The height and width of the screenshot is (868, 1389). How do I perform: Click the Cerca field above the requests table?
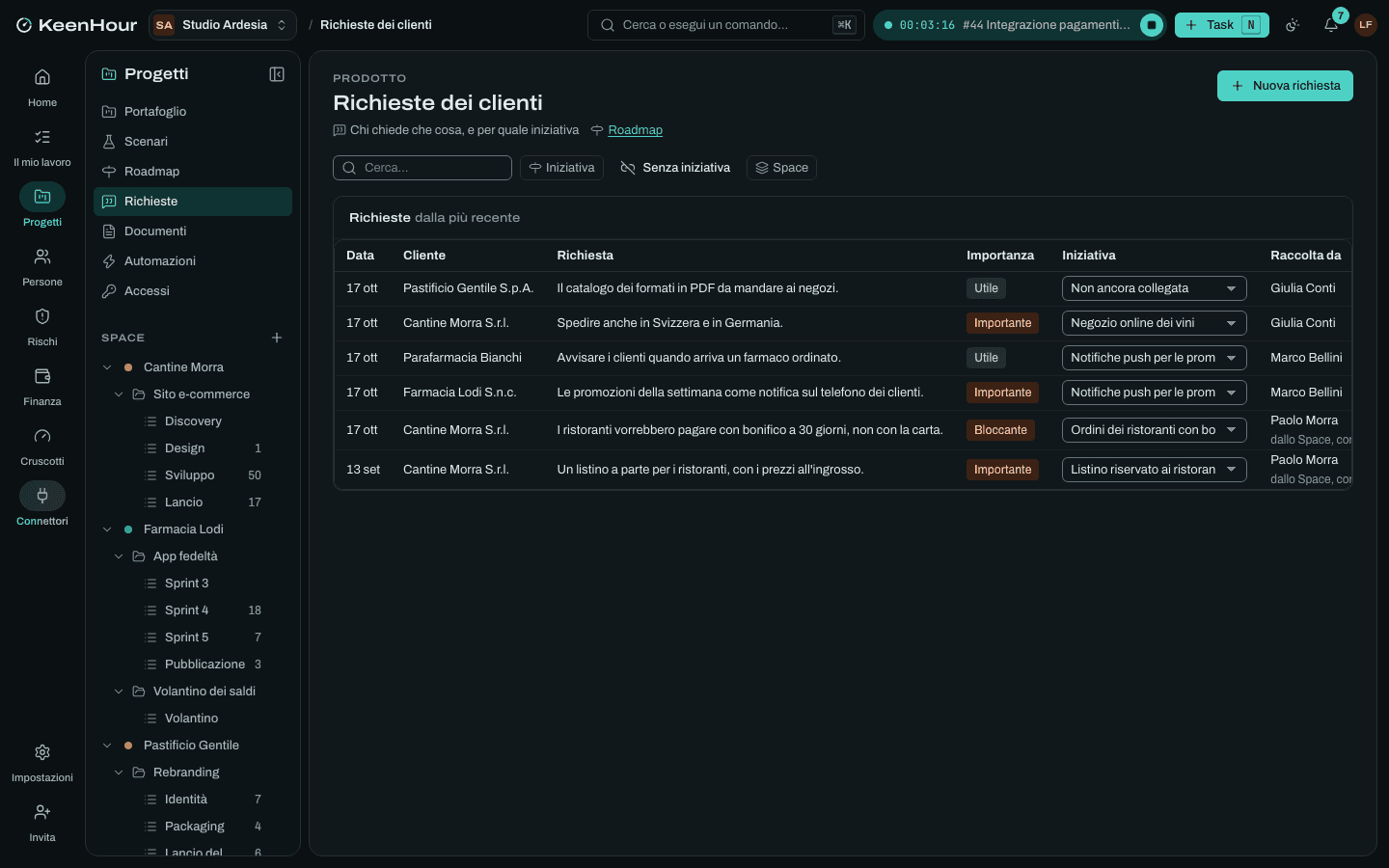coord(422,168)
